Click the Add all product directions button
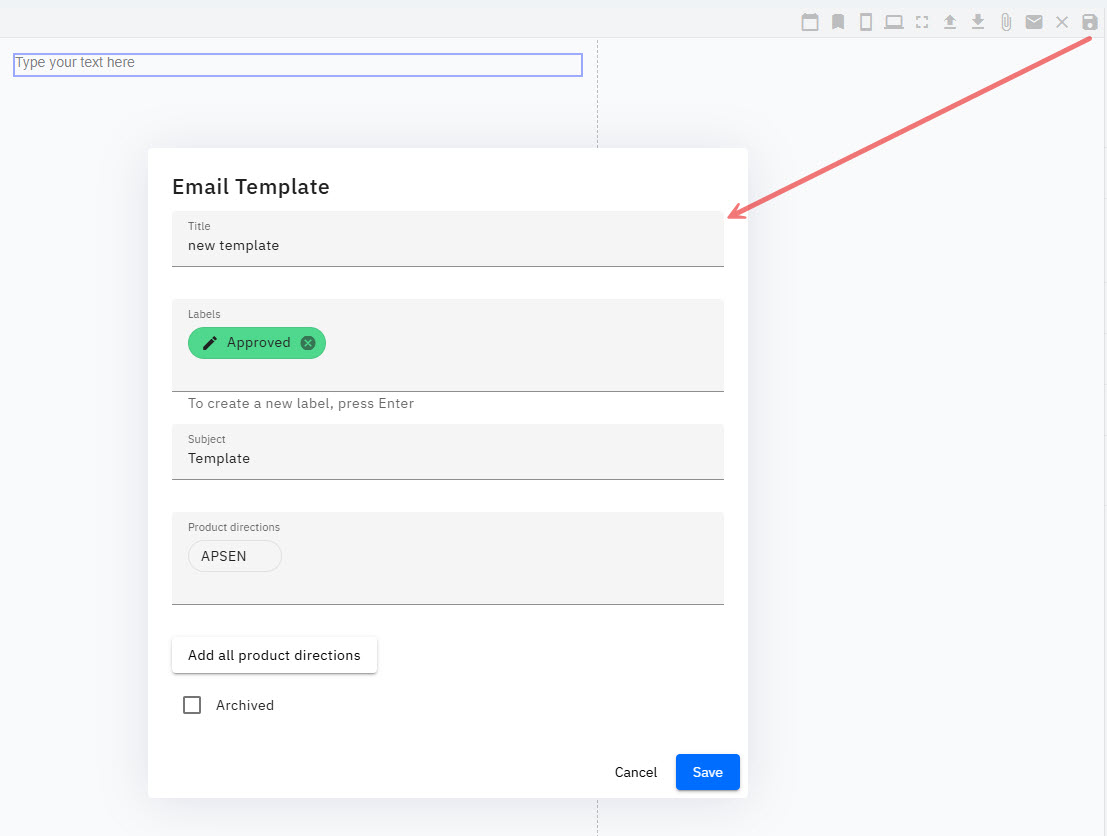Image resolution: width=1107 pixels, height=836 pixels. pos(274,655)
